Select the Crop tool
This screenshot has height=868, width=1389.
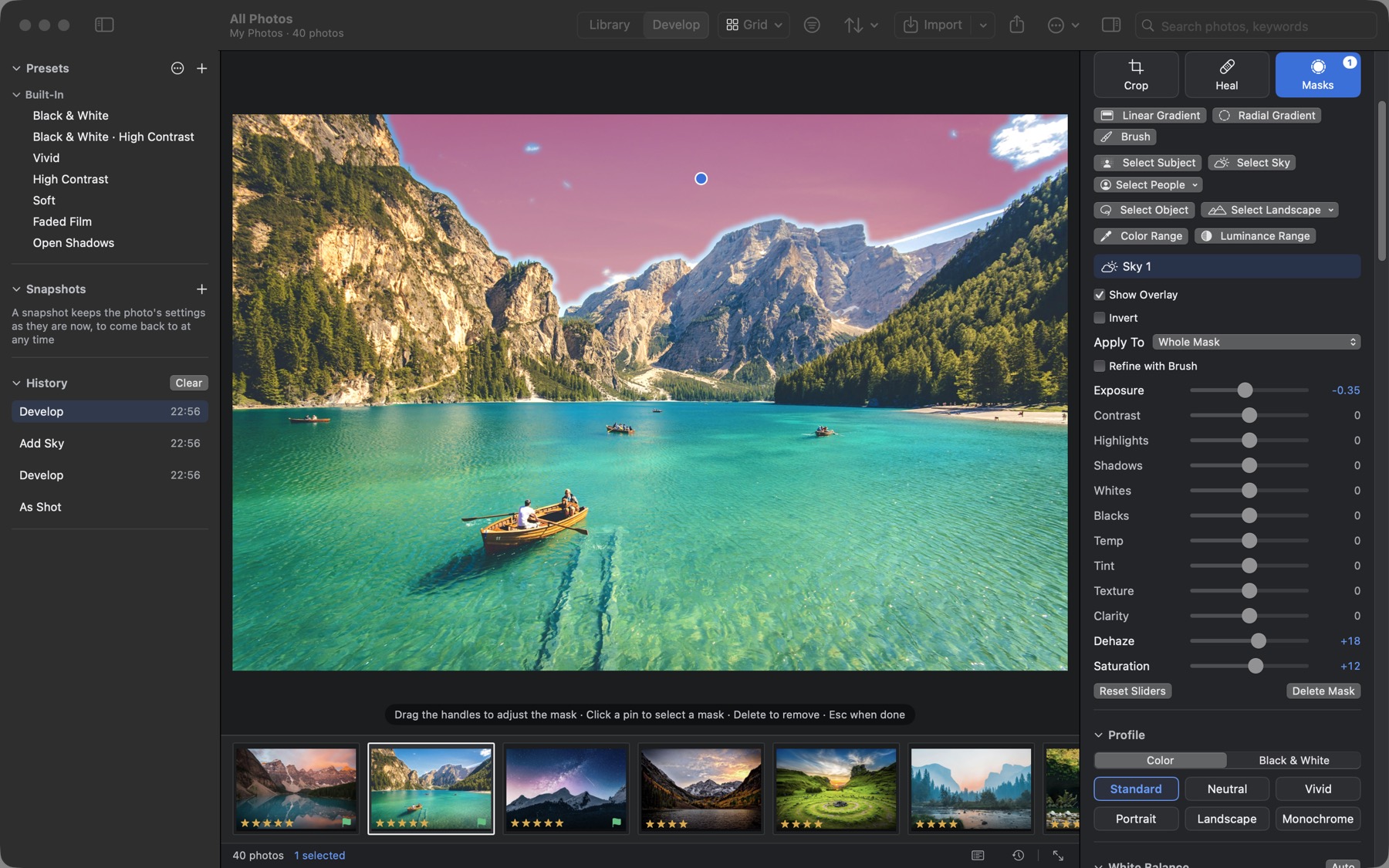[1135, 75]
